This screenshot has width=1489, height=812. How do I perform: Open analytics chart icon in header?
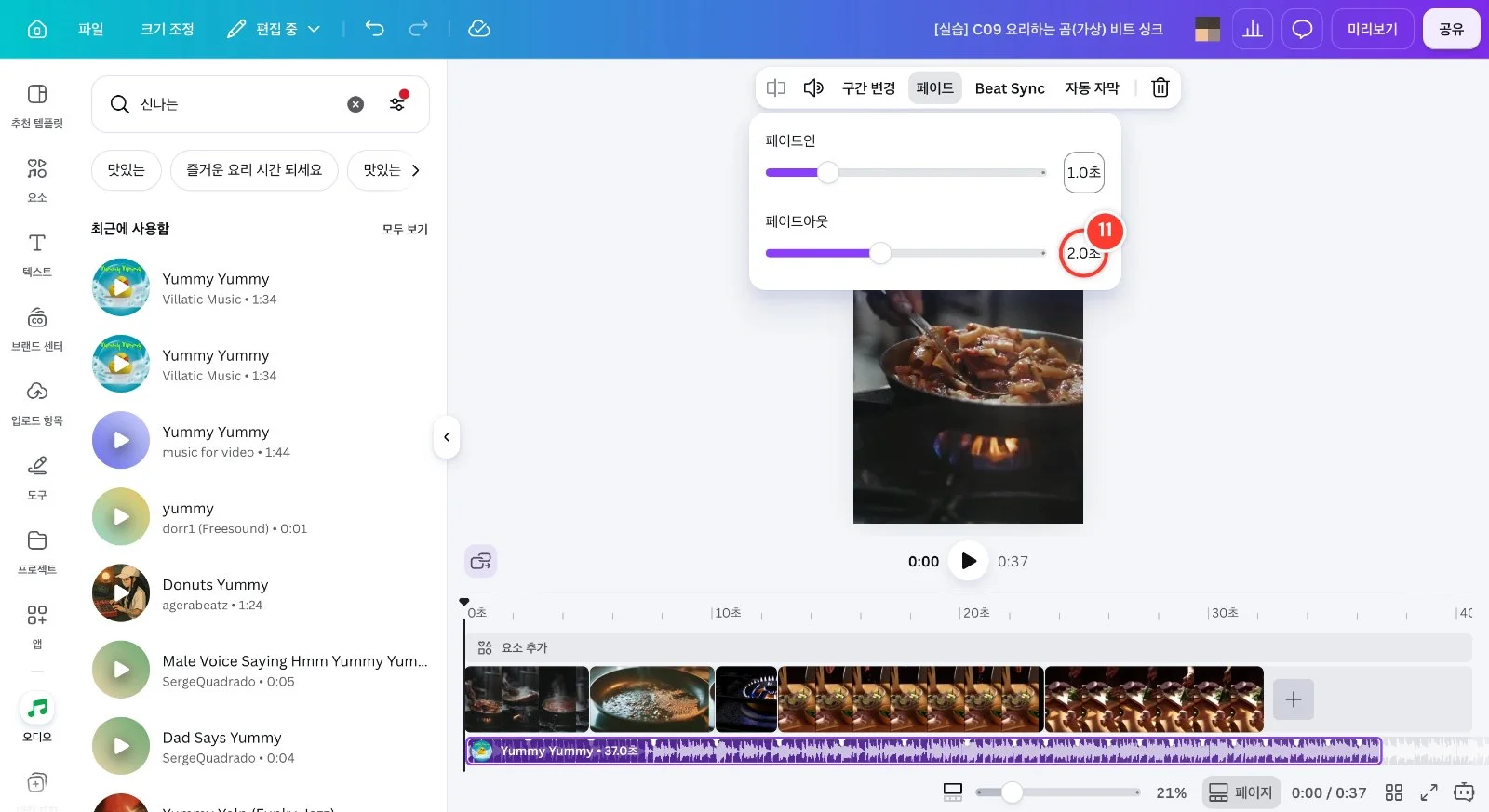pyautogui.click(x=1253, y=29)
